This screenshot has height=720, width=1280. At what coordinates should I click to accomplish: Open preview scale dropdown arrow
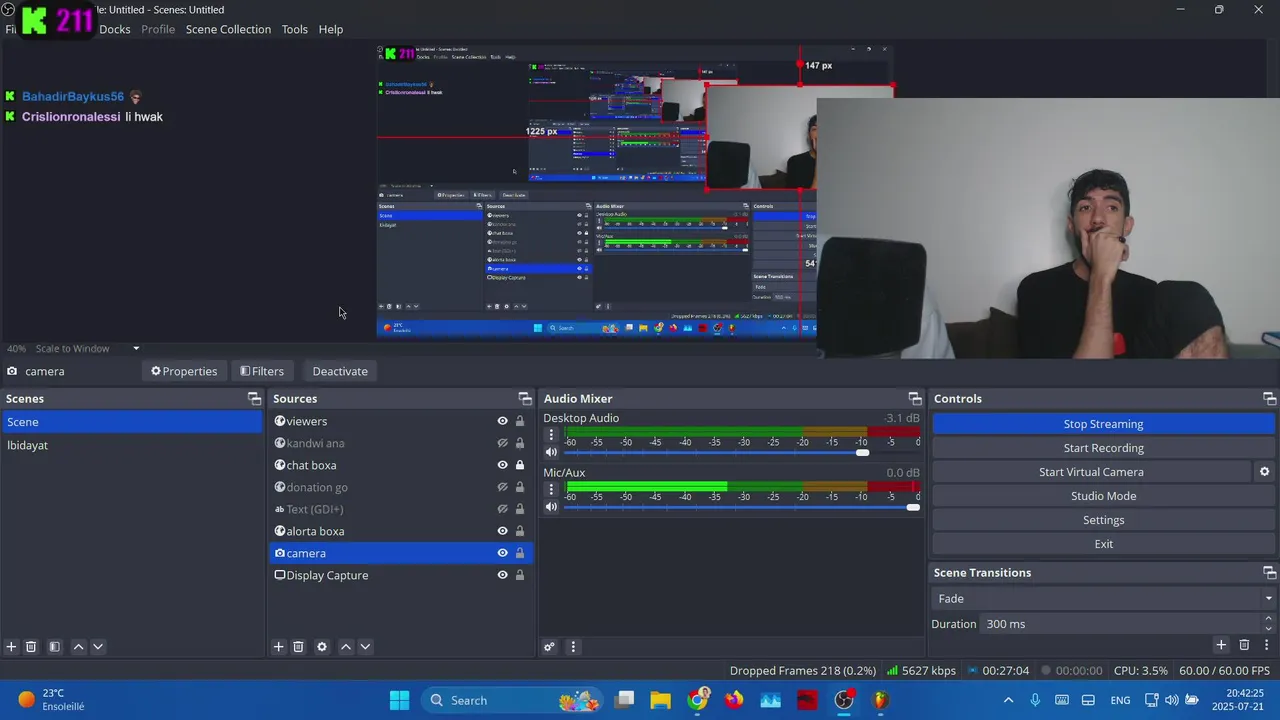(x=136, y=349)
